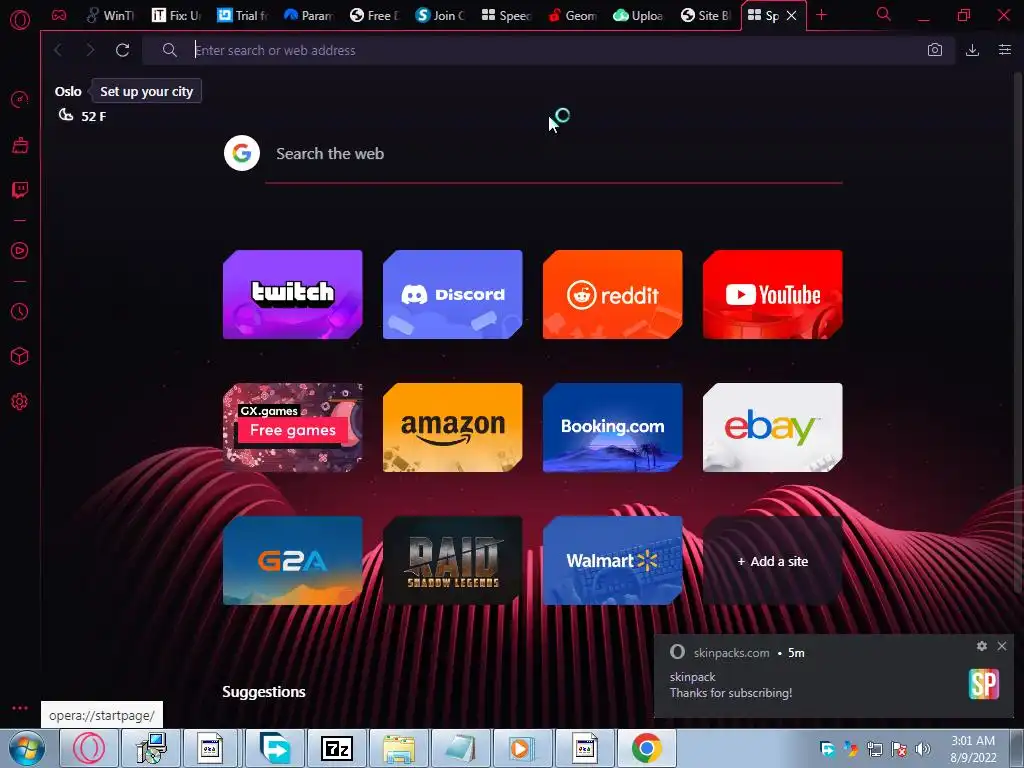Open file explorer folder in taskbar
1024x768 pixels.
399,748
